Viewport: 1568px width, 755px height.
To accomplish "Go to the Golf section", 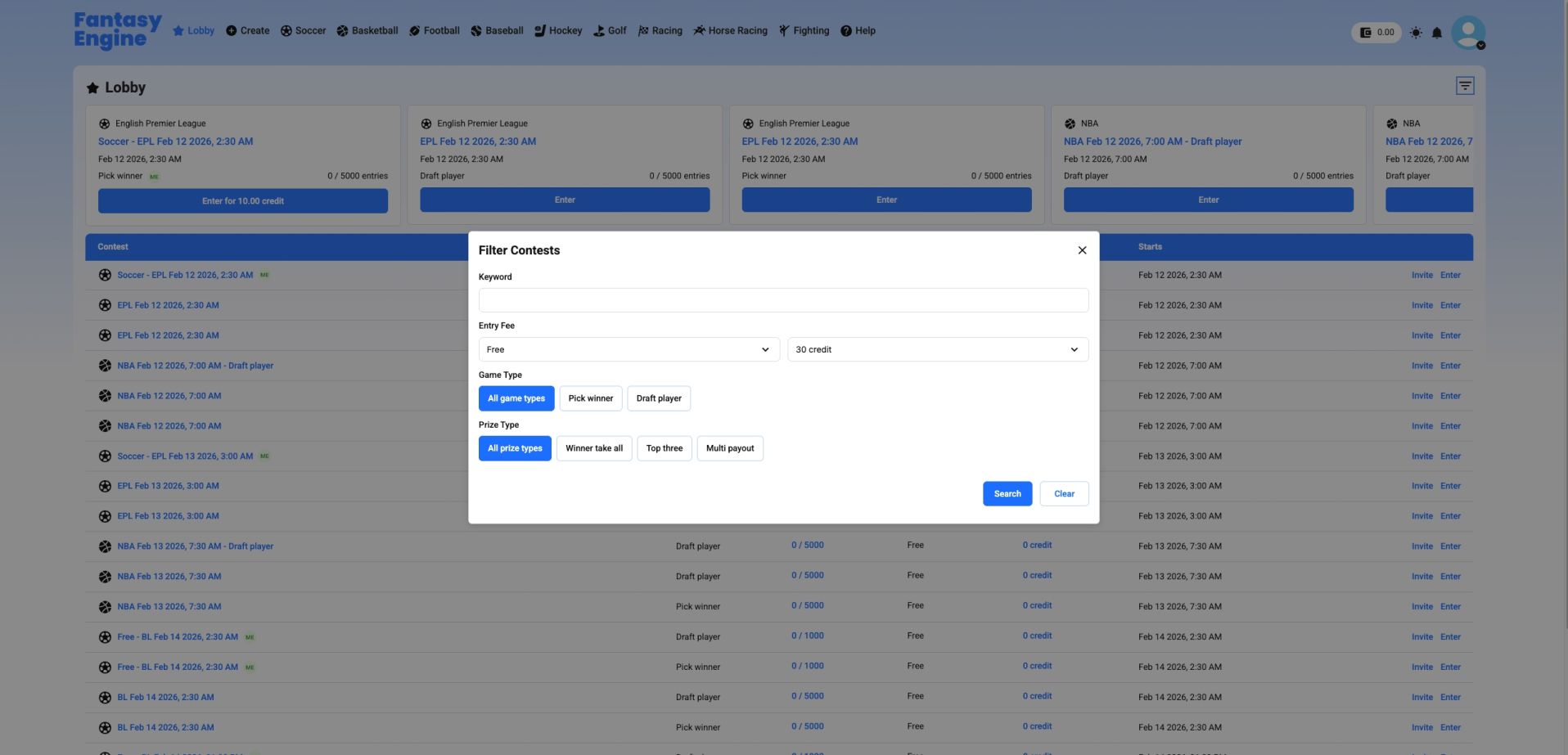I will click(610, 31).
